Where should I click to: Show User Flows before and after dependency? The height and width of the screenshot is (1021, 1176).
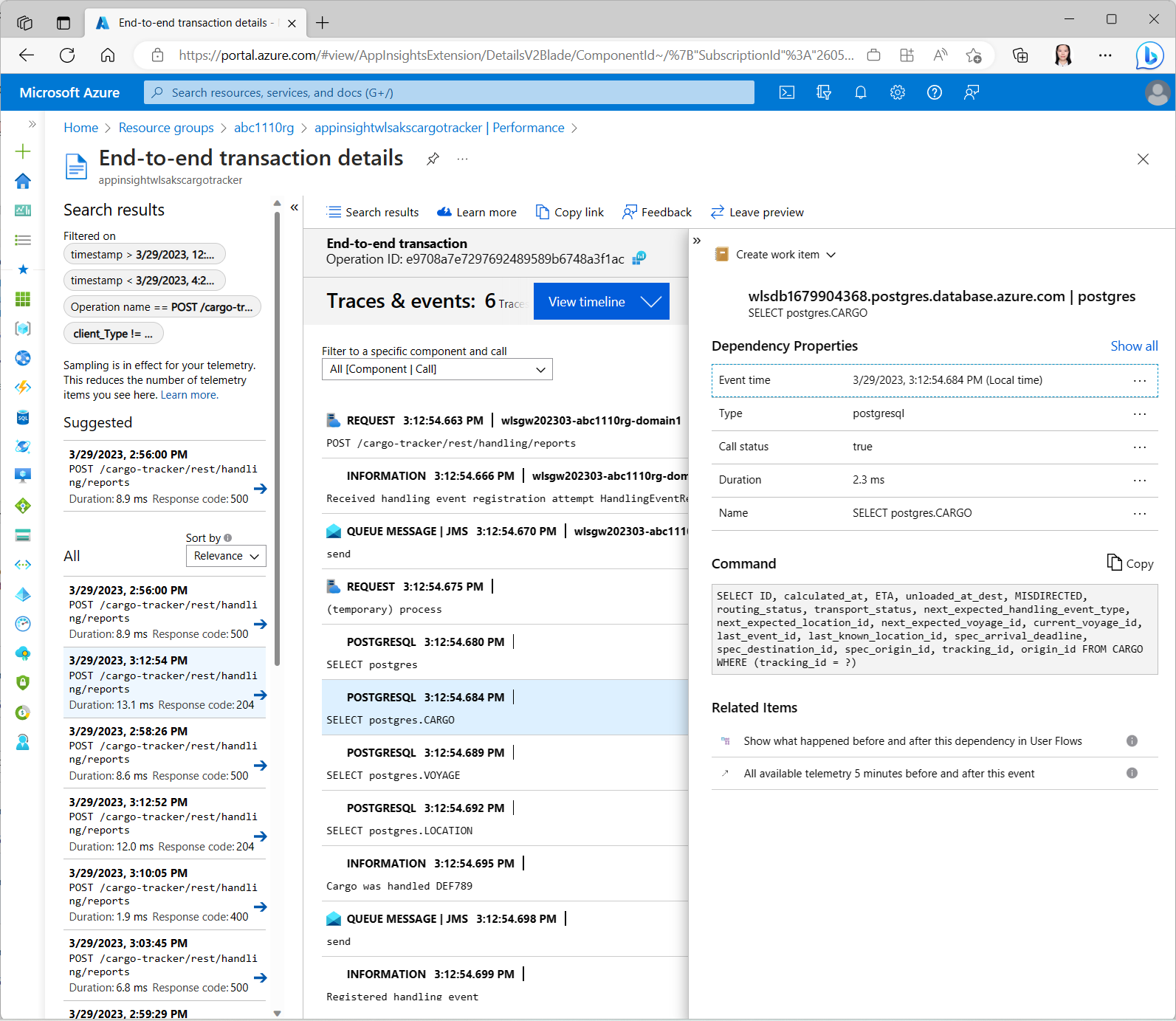912,741
